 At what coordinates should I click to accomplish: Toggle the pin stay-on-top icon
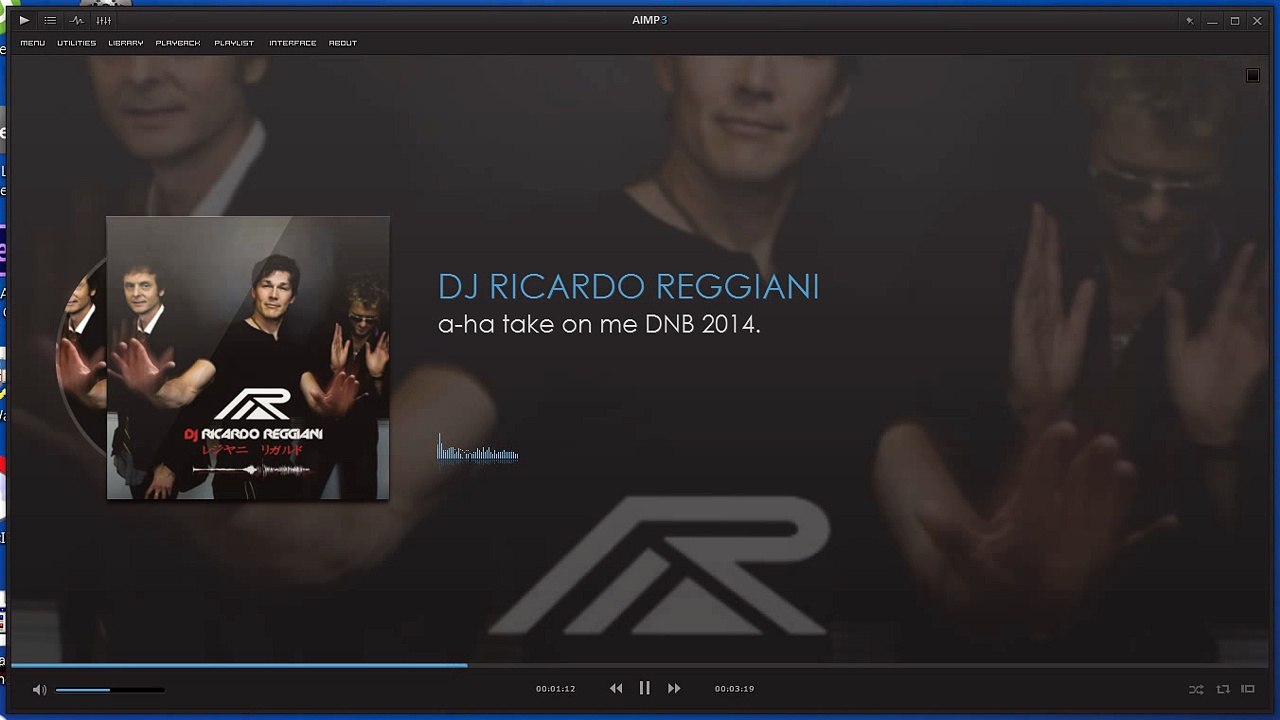click(1189, 20)
